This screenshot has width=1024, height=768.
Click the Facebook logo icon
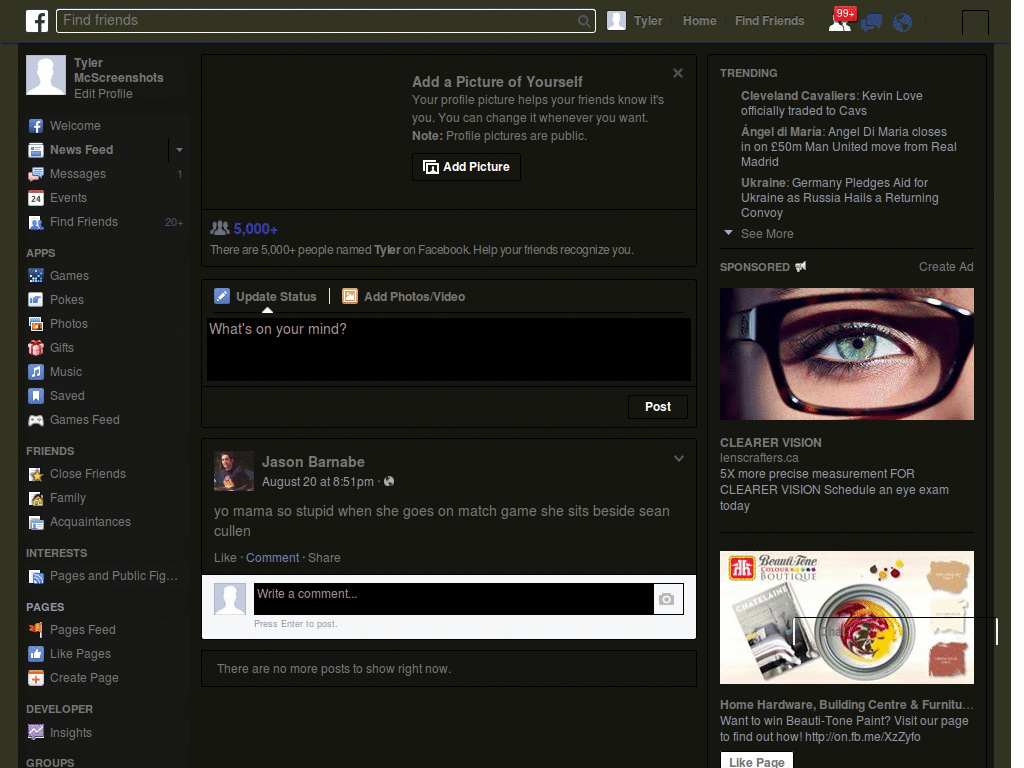[37, 21]
